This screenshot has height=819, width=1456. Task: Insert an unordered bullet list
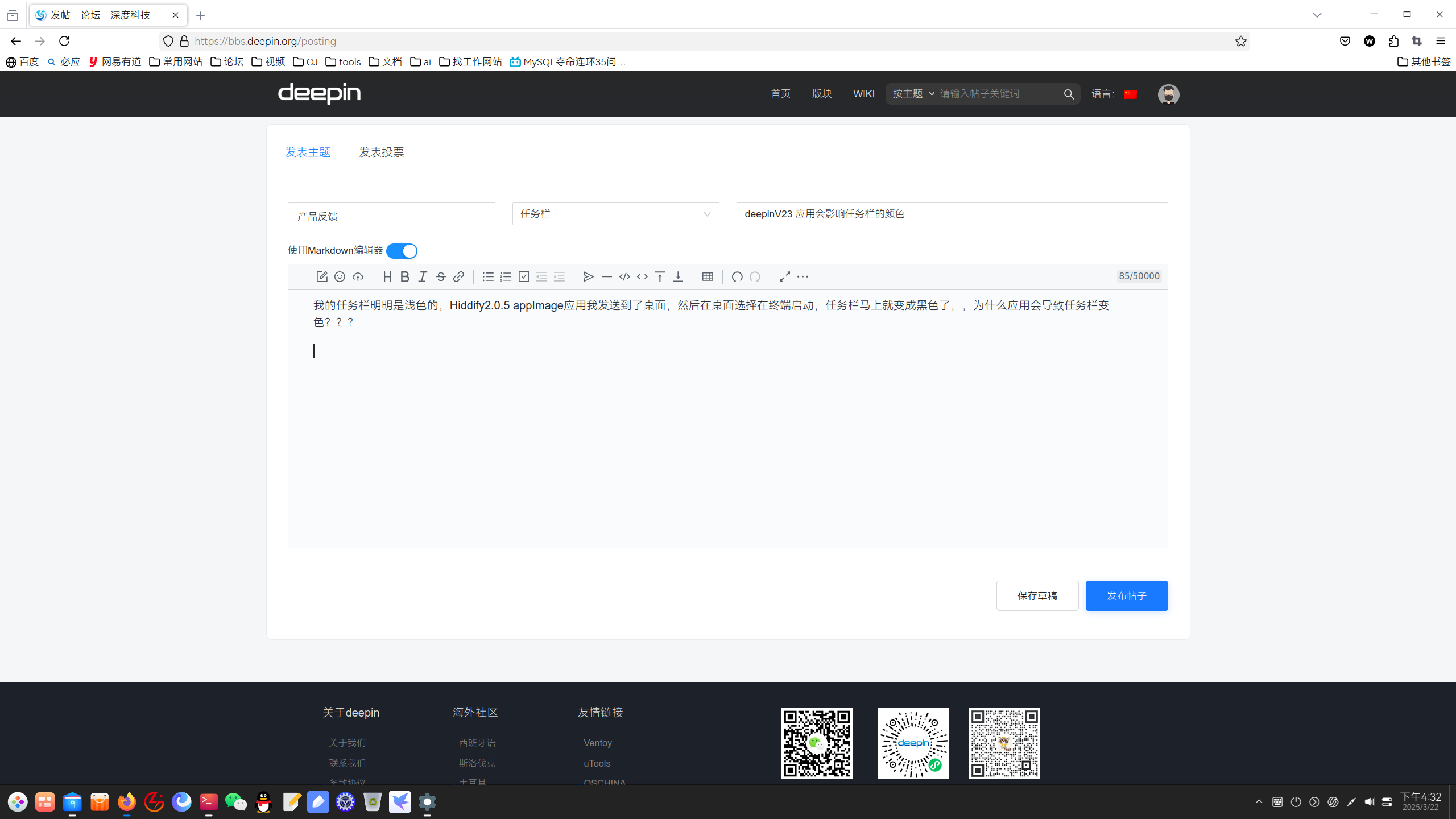coord(488,276)
